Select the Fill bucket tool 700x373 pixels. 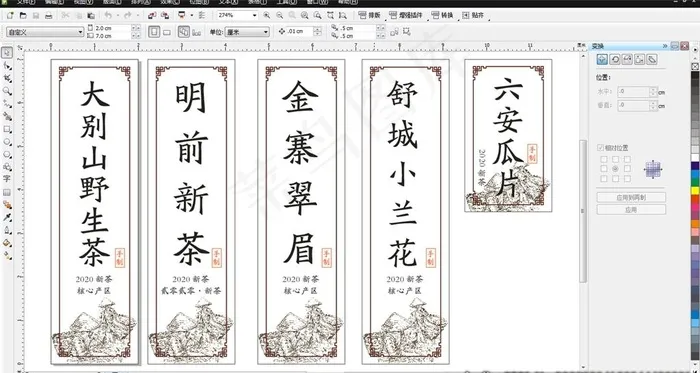coord(7,243)
